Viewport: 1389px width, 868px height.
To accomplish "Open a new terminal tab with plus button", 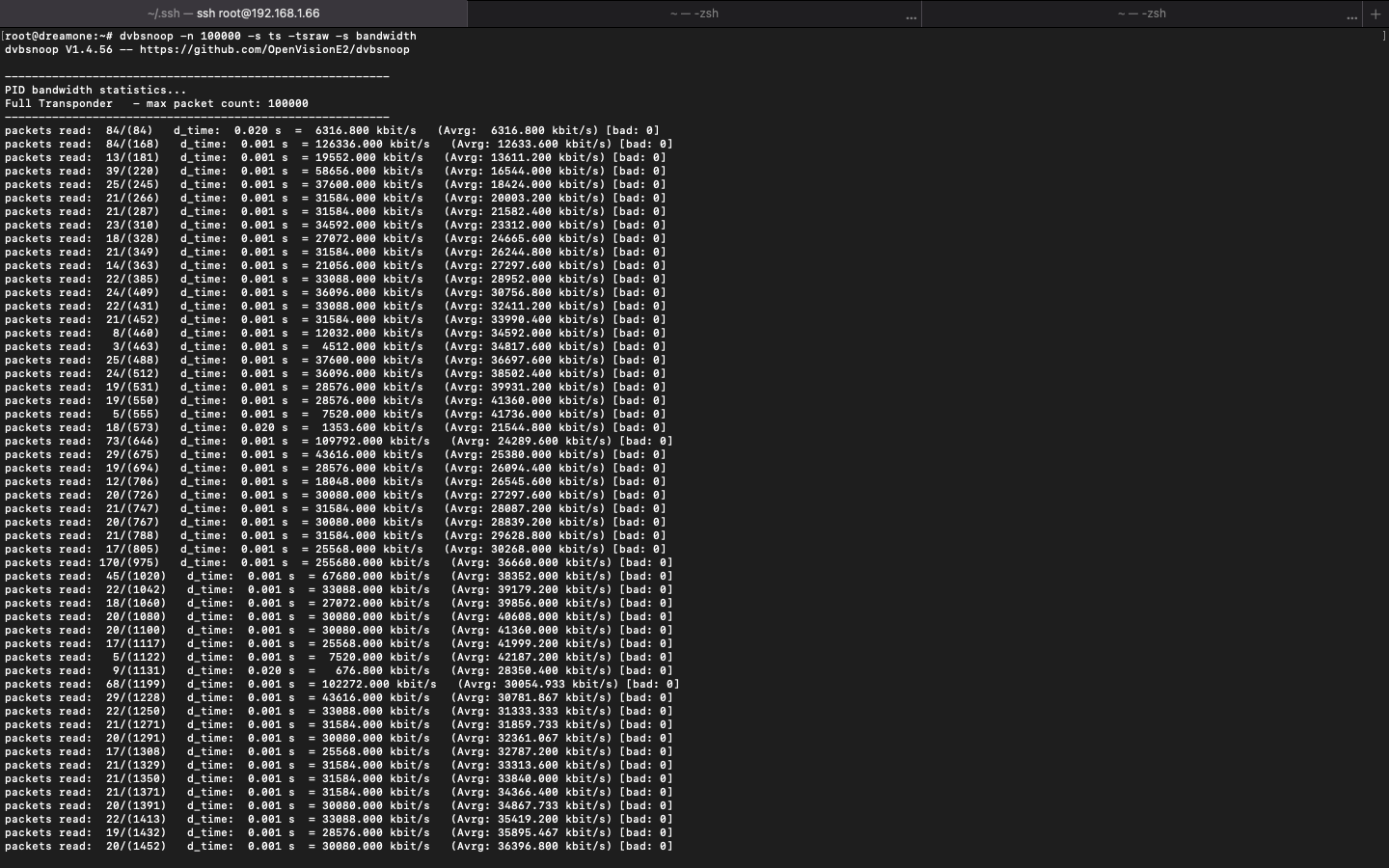I will click(1375, 14).
